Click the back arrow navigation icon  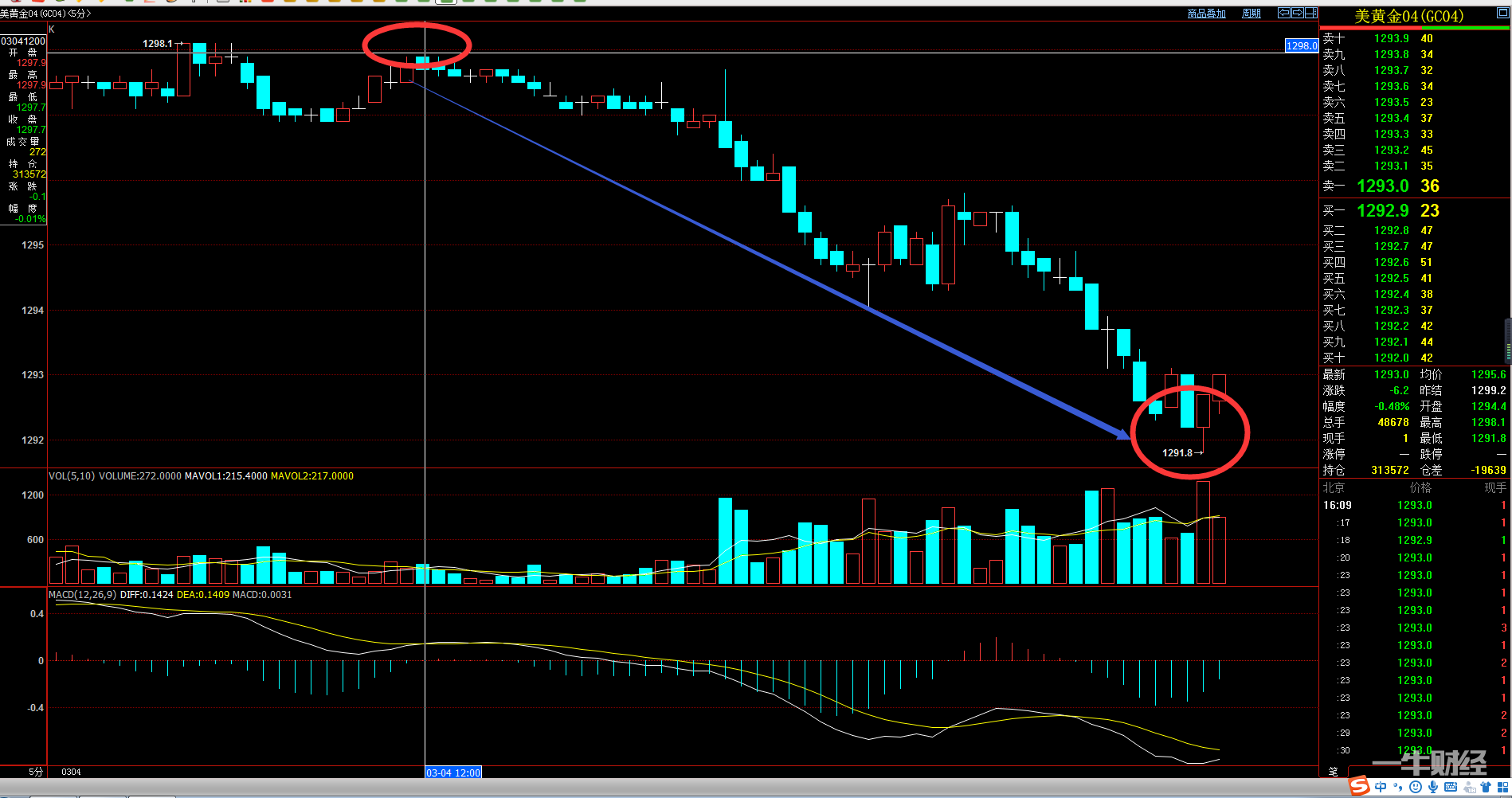pyautogui.click(x=1284, y=14)
